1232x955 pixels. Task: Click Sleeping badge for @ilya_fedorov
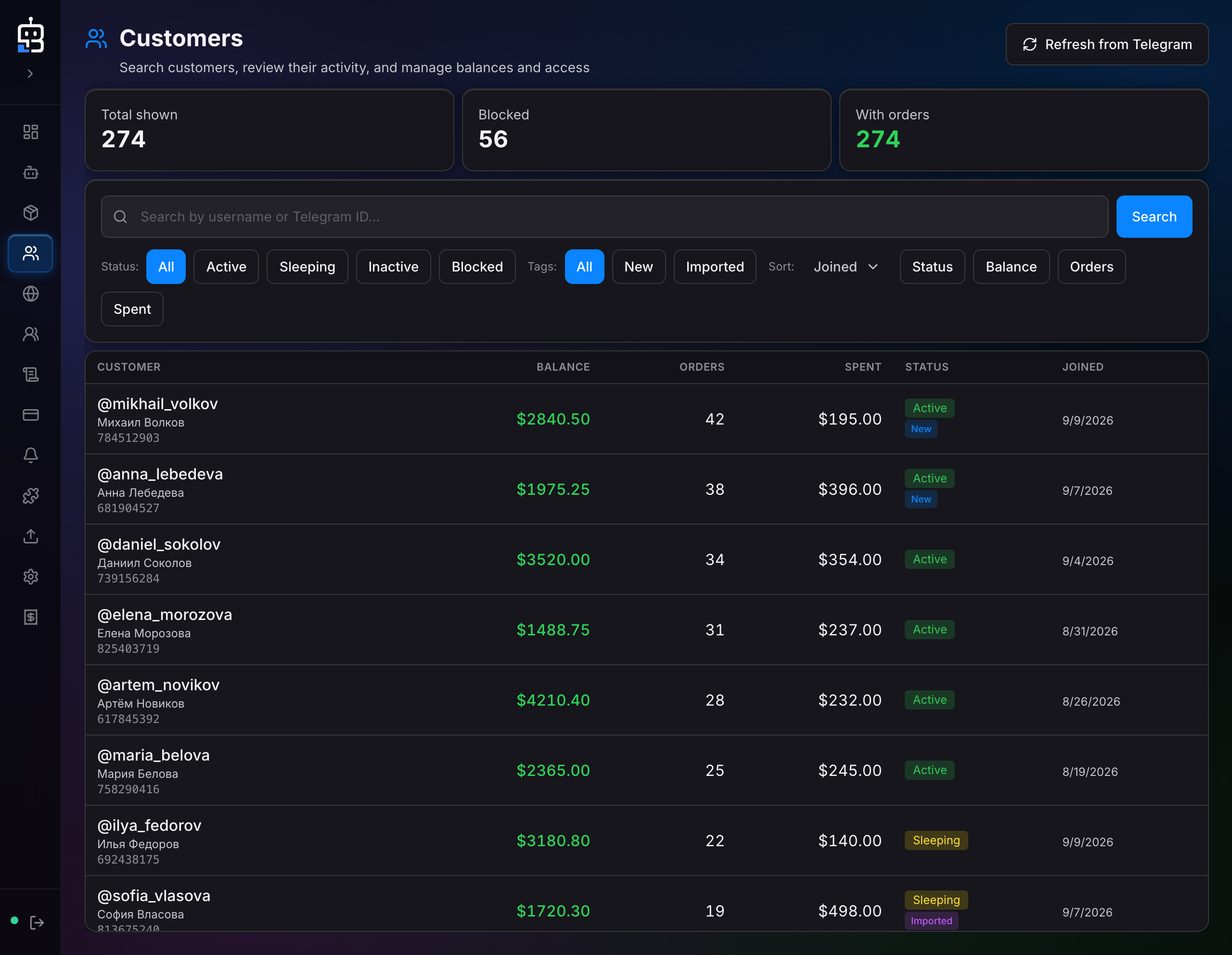[936, 840]
